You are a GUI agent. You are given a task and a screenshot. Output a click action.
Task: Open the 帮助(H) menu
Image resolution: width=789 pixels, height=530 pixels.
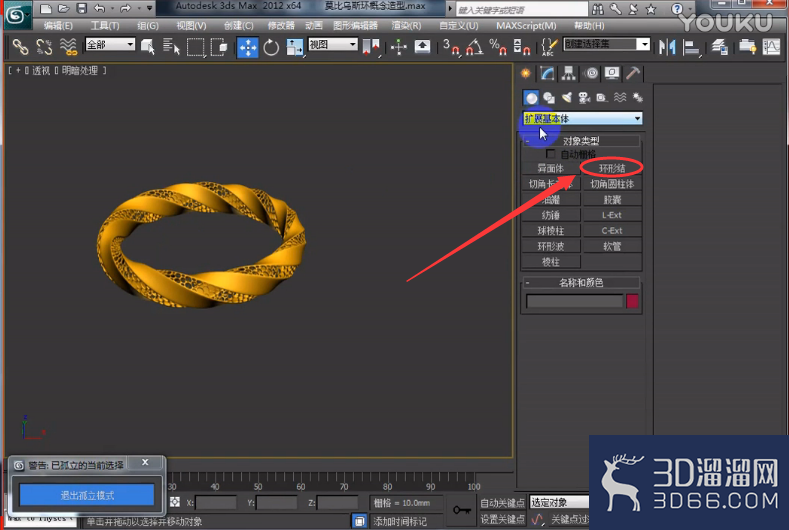click(x=589, y=26)
